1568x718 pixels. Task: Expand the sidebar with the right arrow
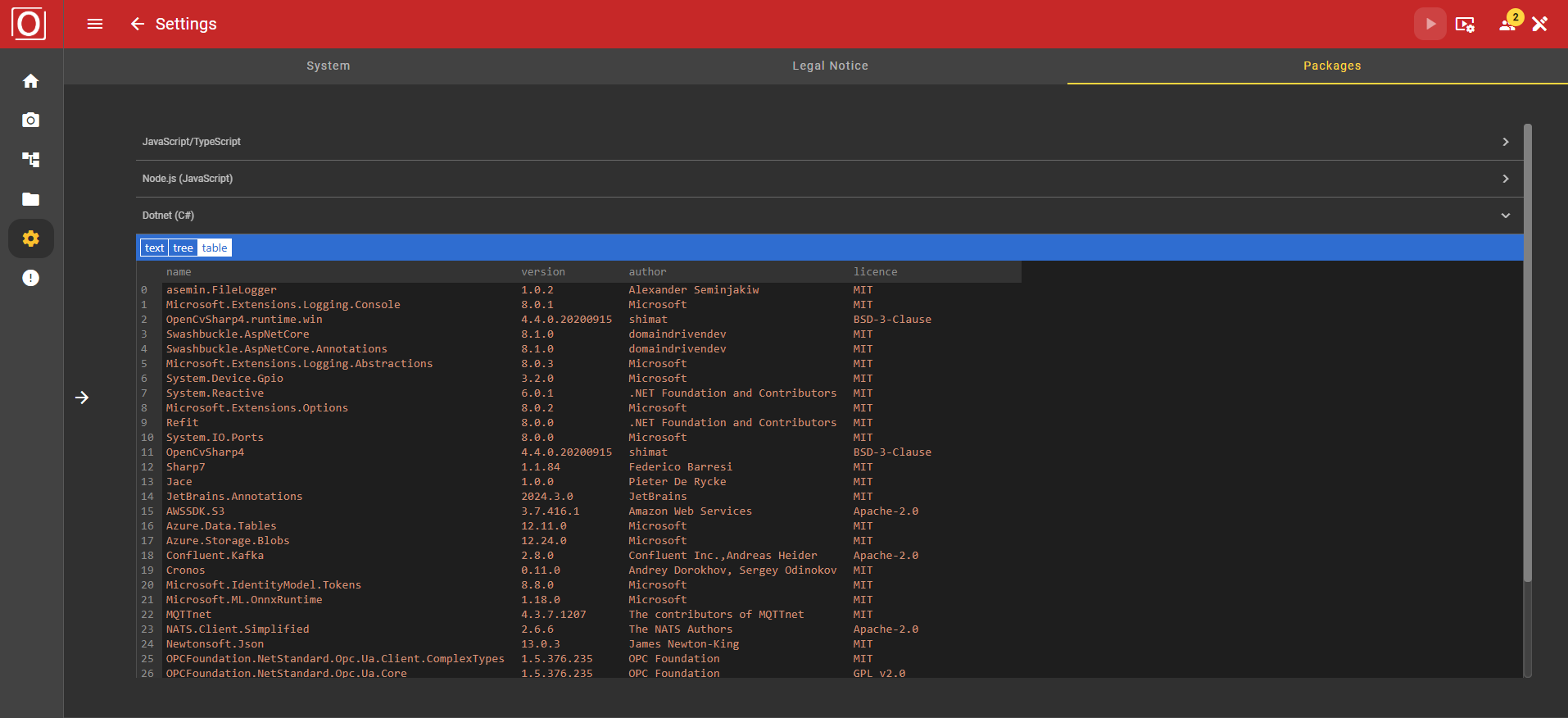tap(82, 398)
